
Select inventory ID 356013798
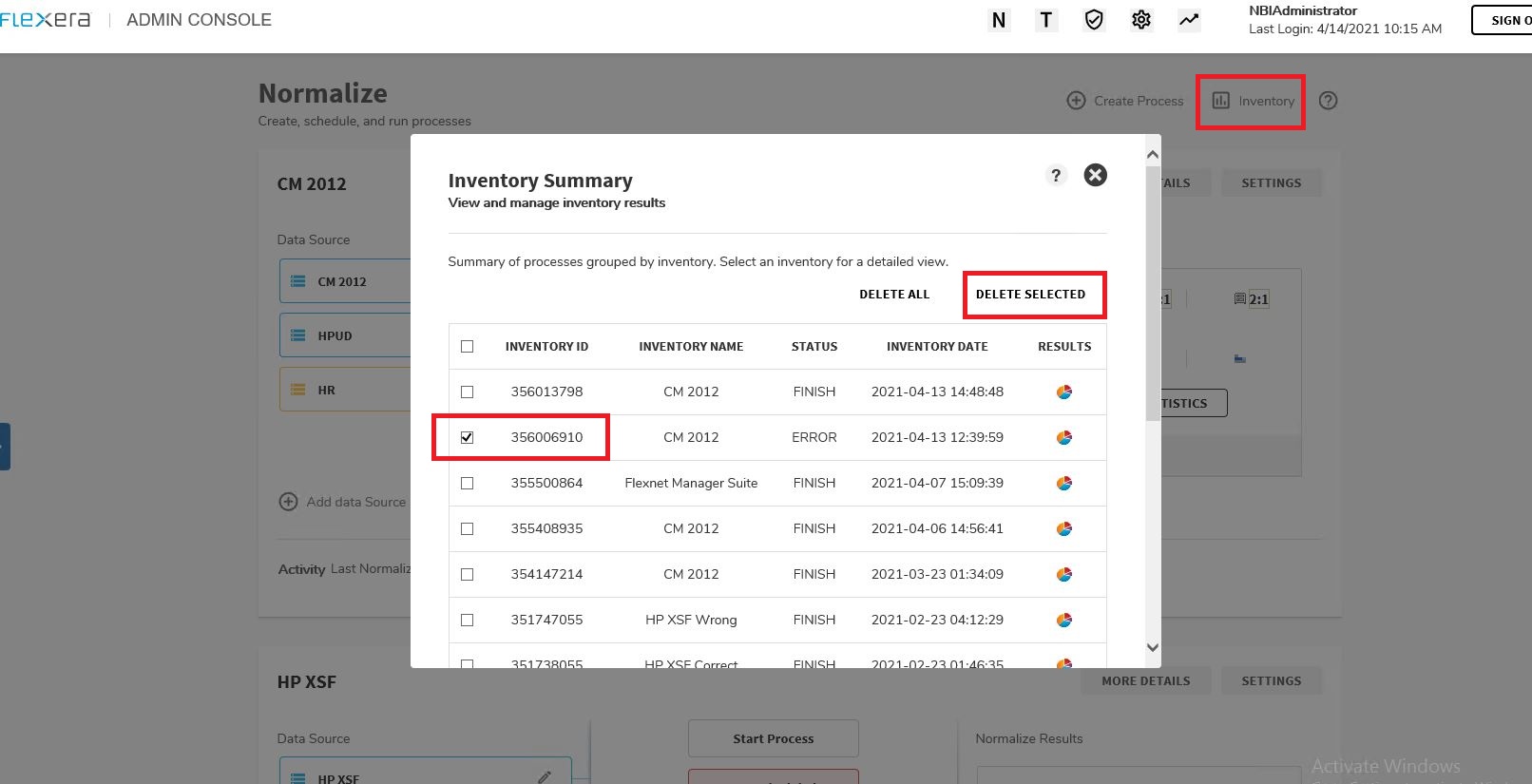546,392
